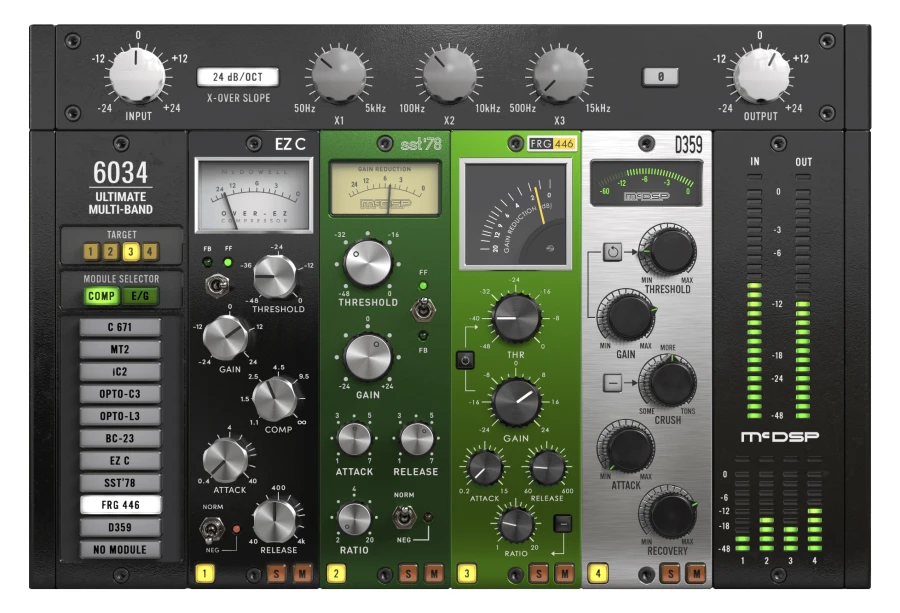Select highlighted FRG 446 module entry

coord(121,505)
